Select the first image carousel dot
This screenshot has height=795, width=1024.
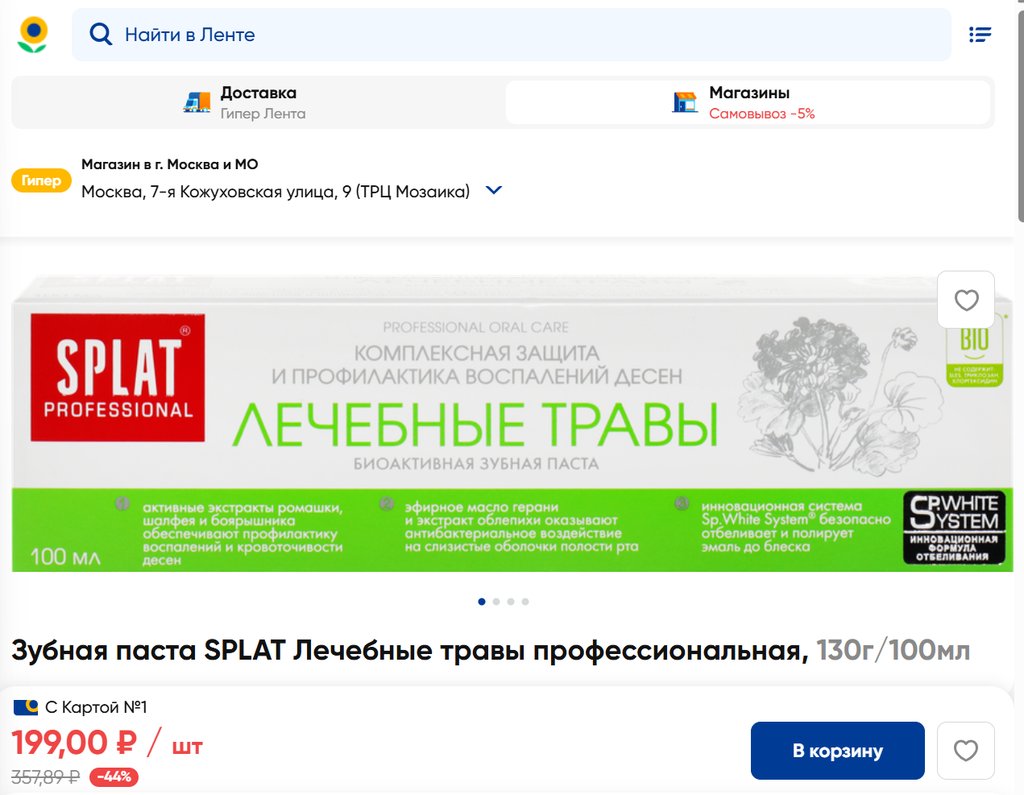click(x=482, y=602)
